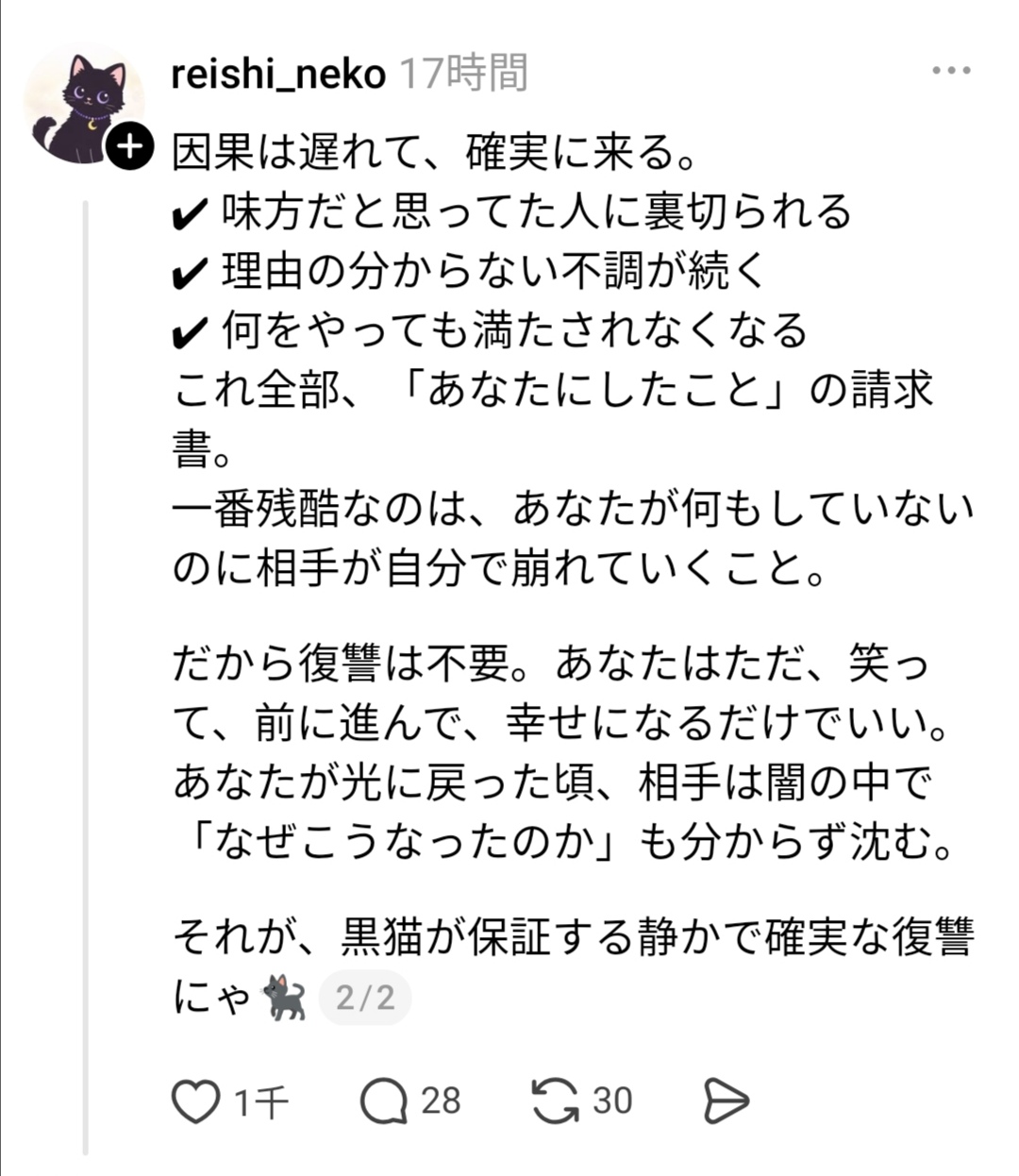1019x1176 pixels.
Task: Share the post via paper plane icon
Action: [x=727, y=1101]
